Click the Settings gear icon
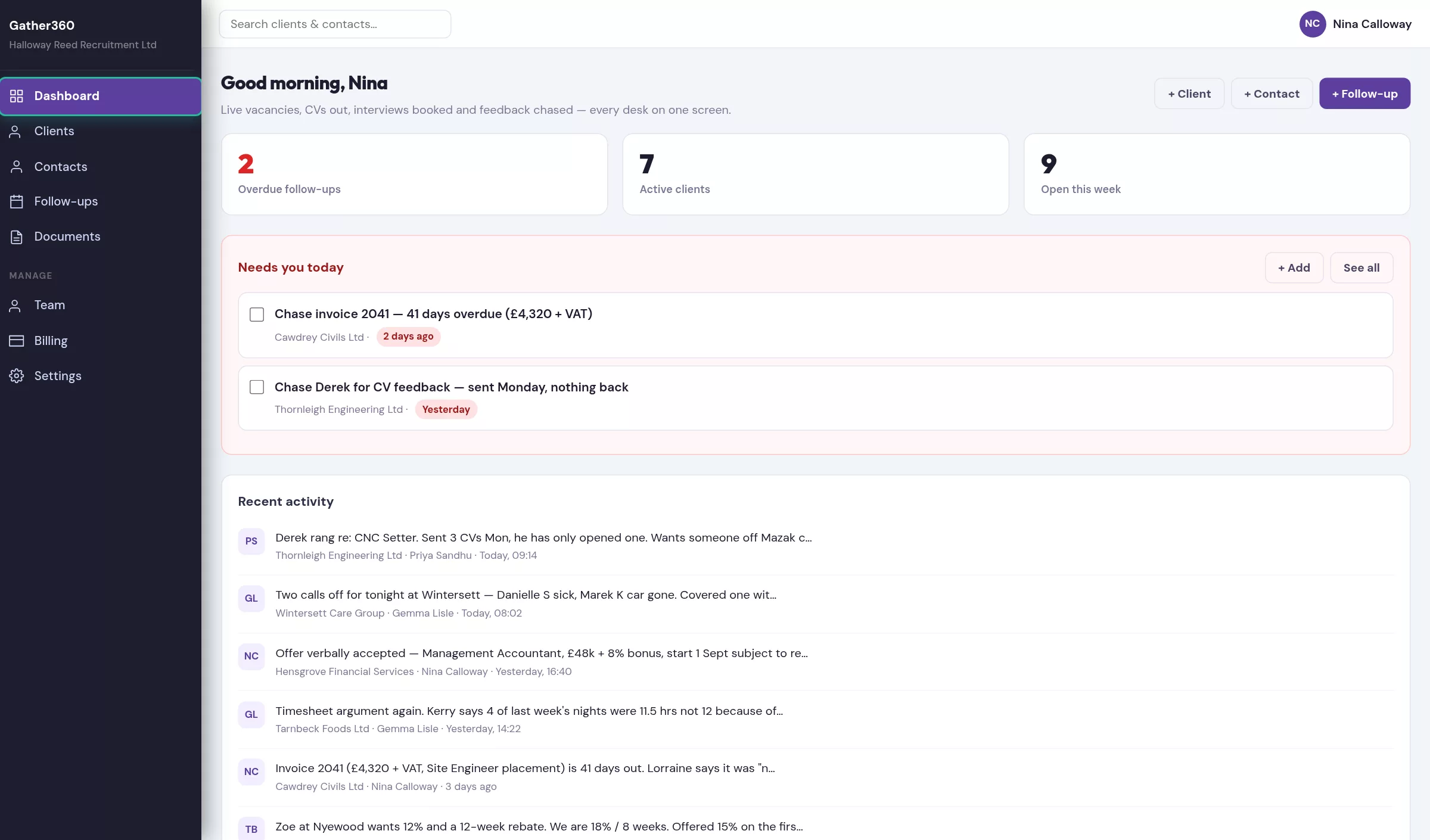Image resolution: width=1430 pixels, height=840 pixels. point(17,376)
